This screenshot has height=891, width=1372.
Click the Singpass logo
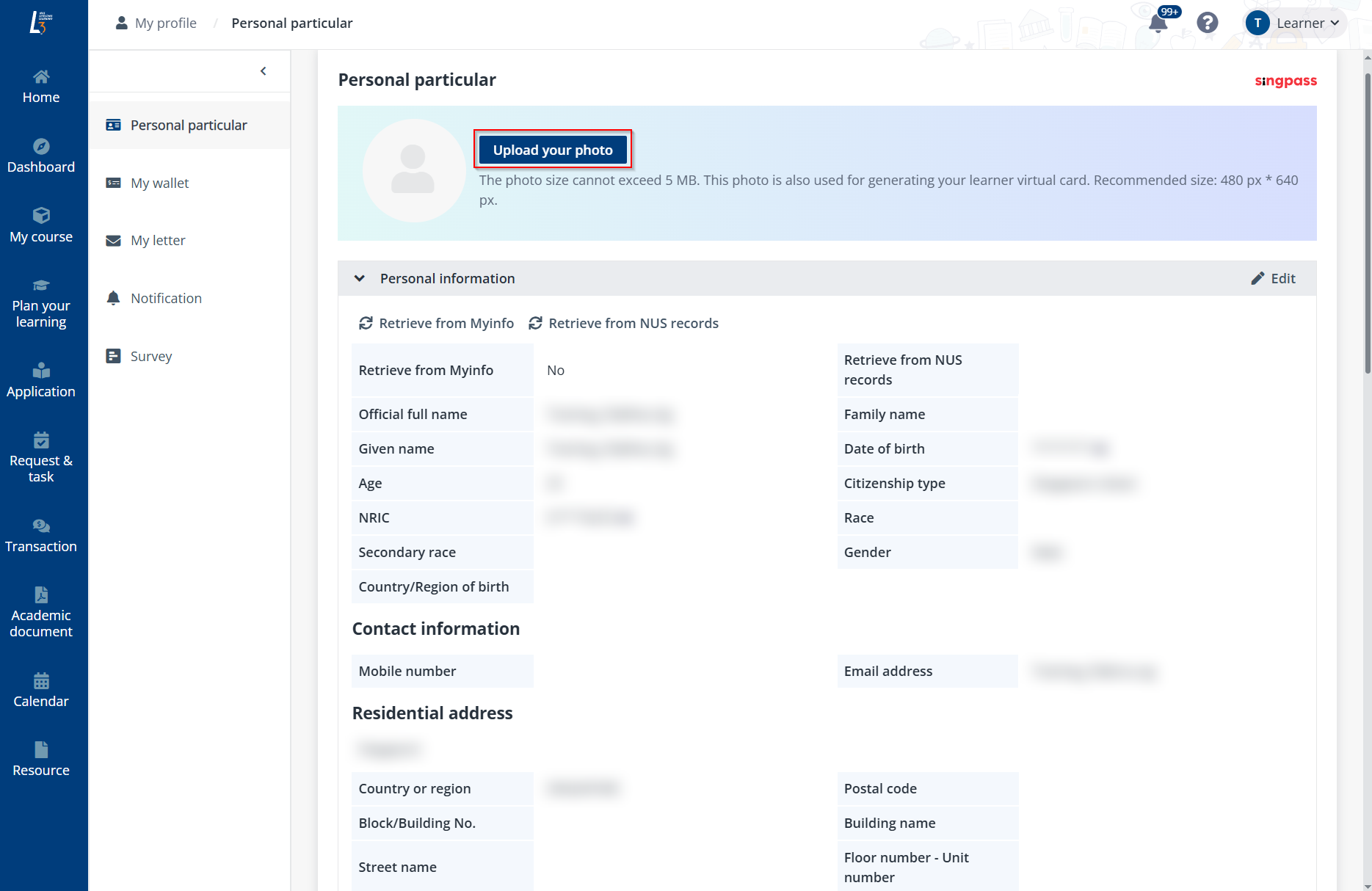tap(1285, 81)
